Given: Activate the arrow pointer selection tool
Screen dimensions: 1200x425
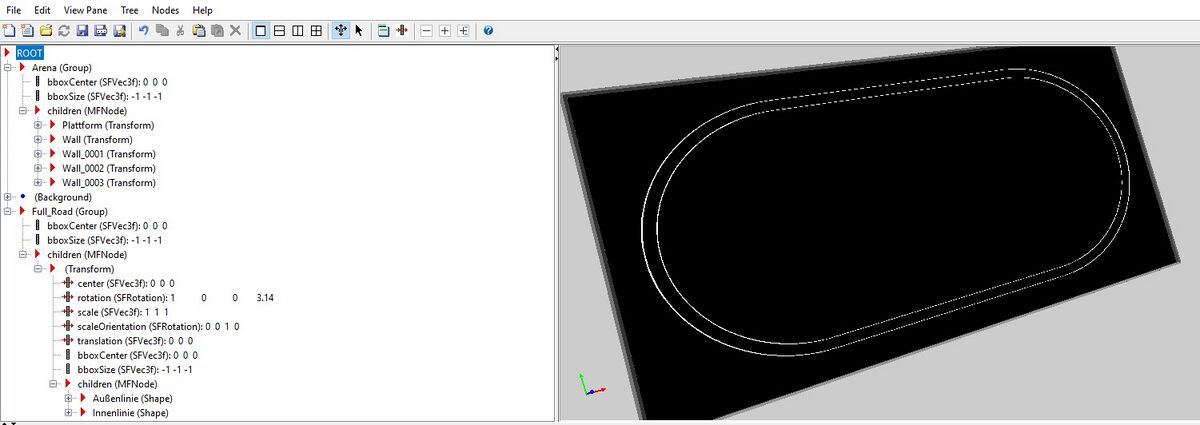Looking at the screenshot, I should tap(358, 31).
